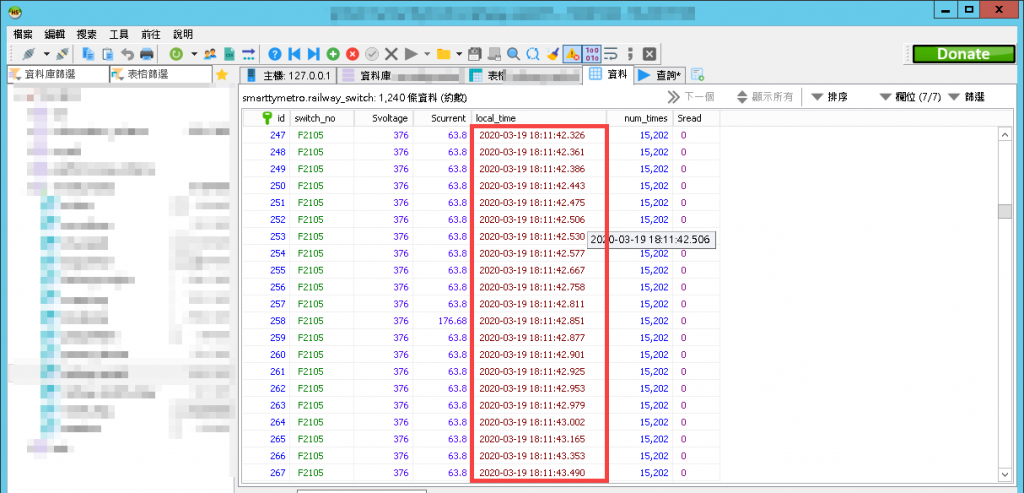Image resolution: width=1024 pixels, height=493 pixels.
Task: Load an SQL file via the folder icon
Action: tap(443, 54)
